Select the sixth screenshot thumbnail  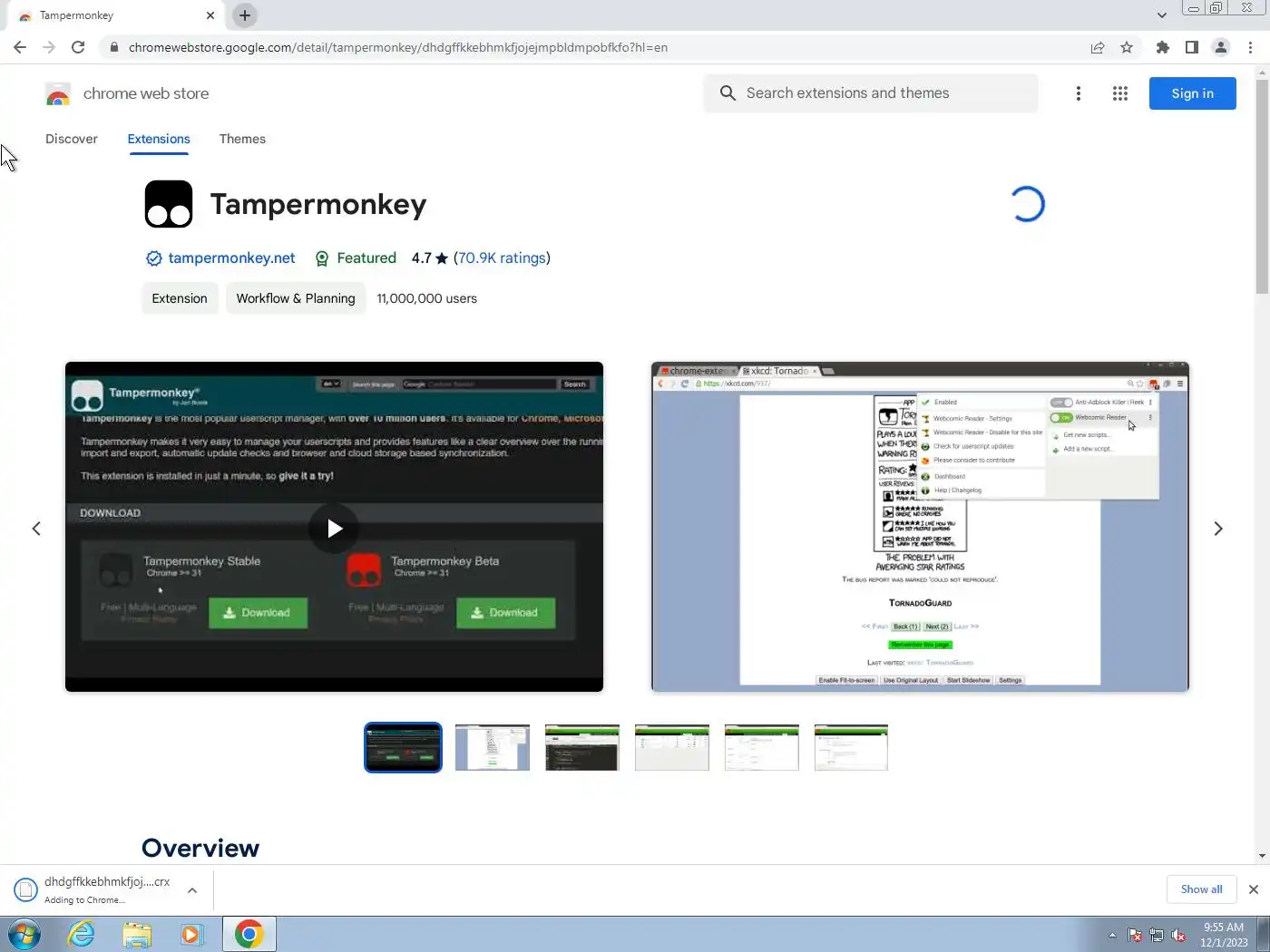coord(851,747)
